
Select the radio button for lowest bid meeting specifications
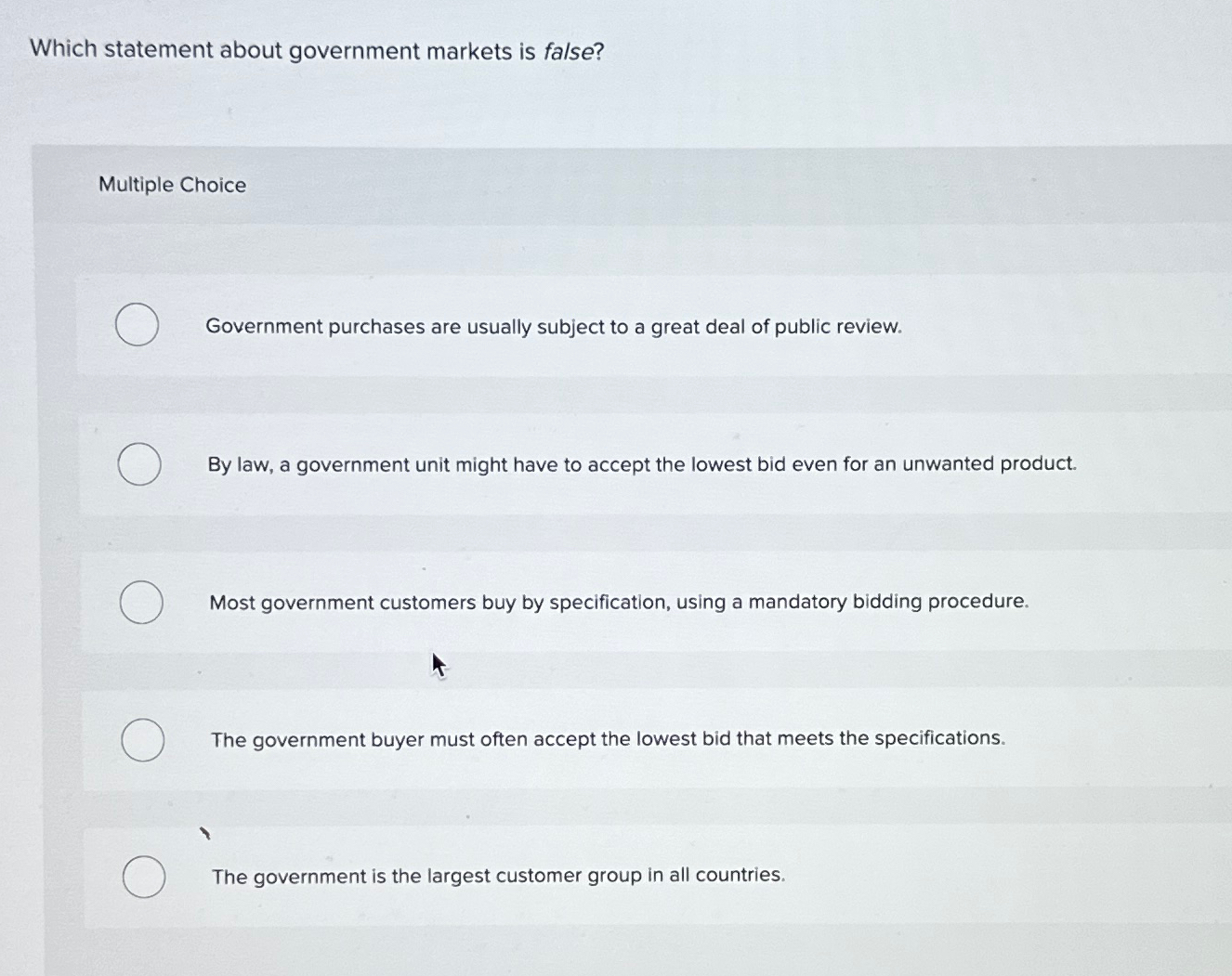pyautogui.click(x=141, y=740)
